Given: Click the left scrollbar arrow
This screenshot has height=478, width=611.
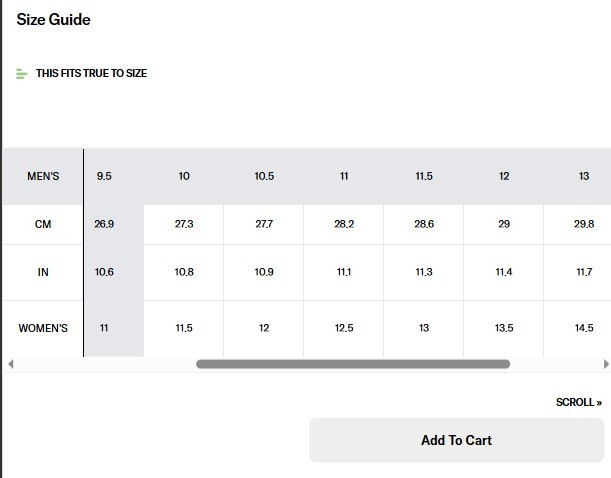Looking at the screenshot, I should tap(11, 364).
